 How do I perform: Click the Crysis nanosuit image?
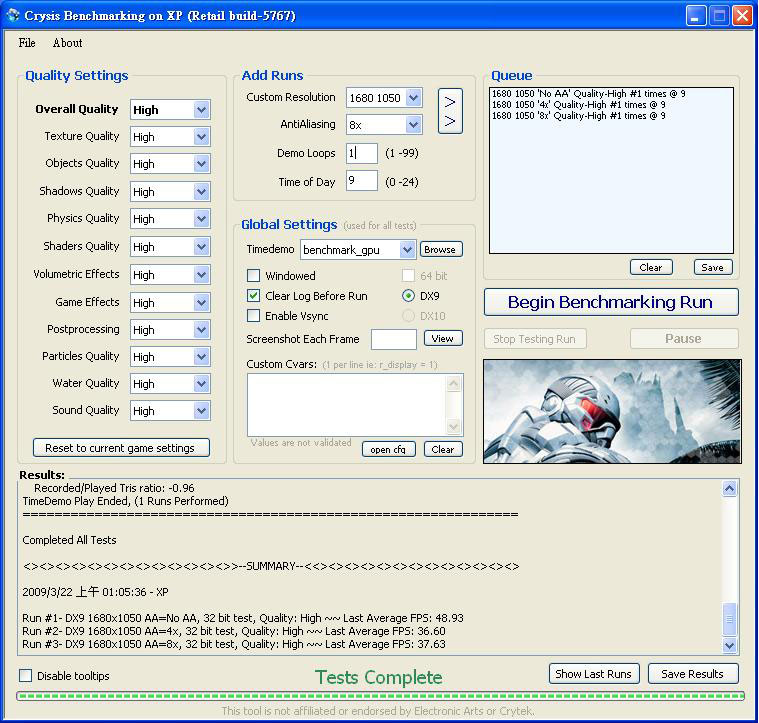612,411
